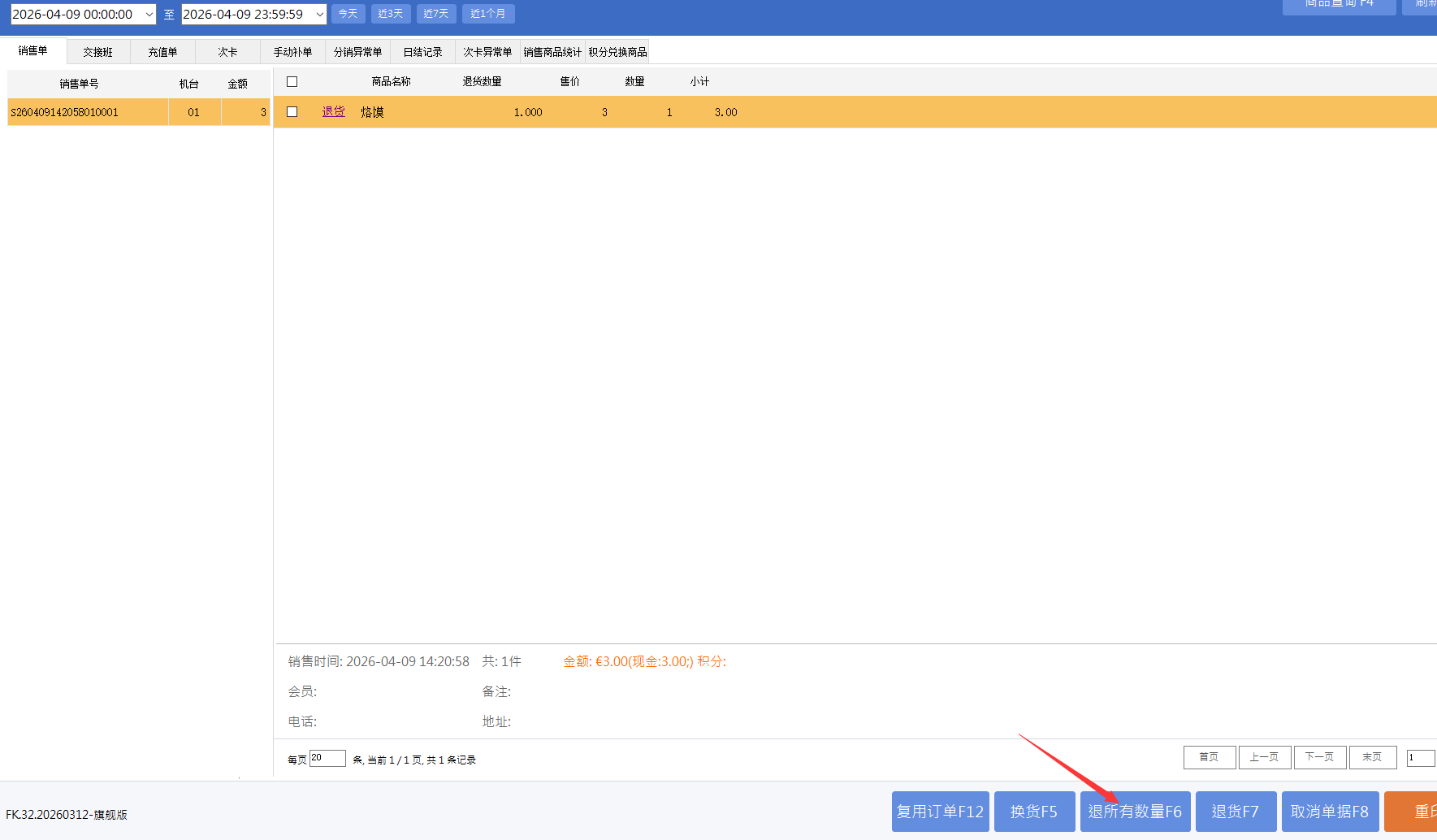Click the 退货 link in product row

coord(333,112)
